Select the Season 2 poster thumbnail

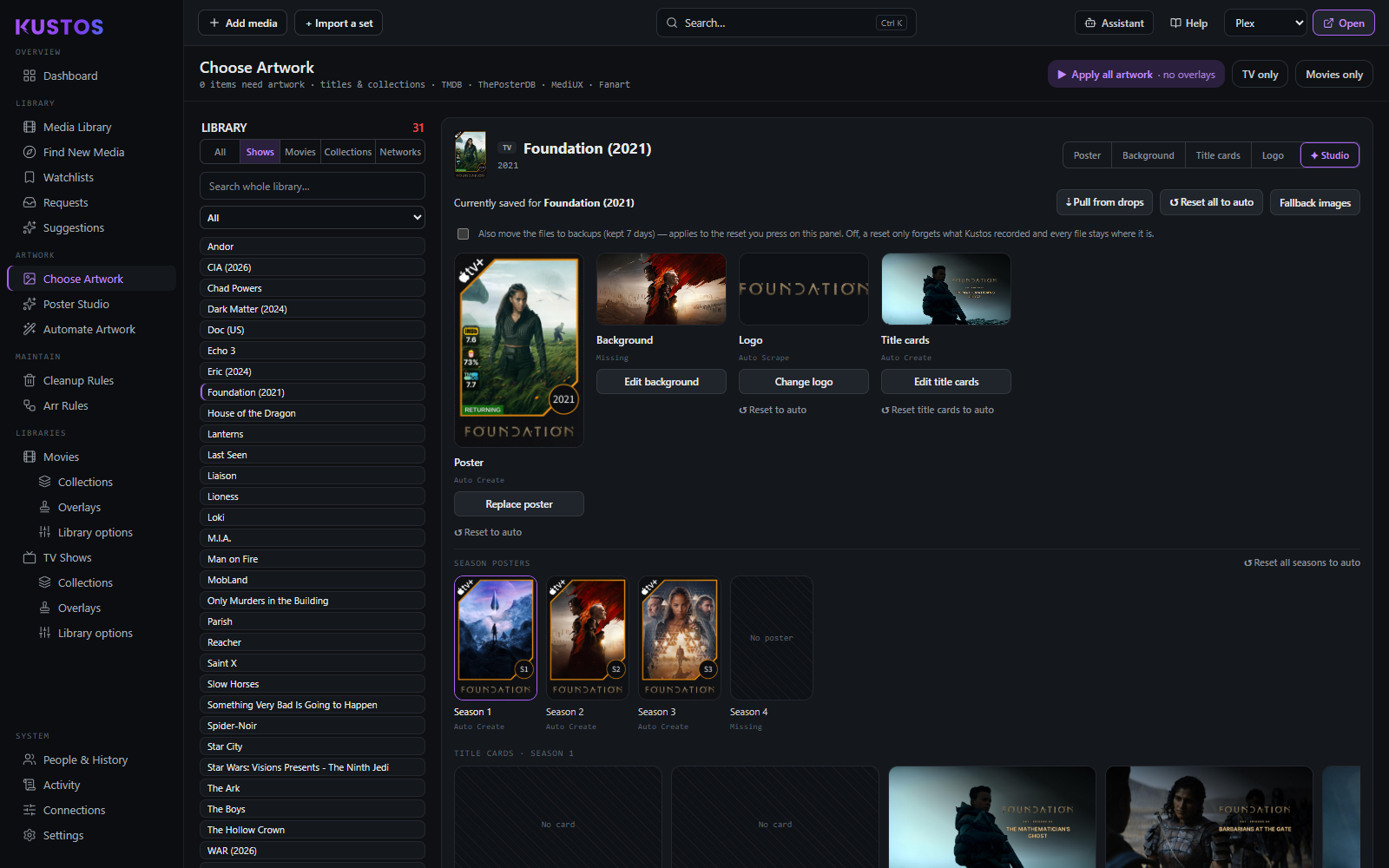588,638
